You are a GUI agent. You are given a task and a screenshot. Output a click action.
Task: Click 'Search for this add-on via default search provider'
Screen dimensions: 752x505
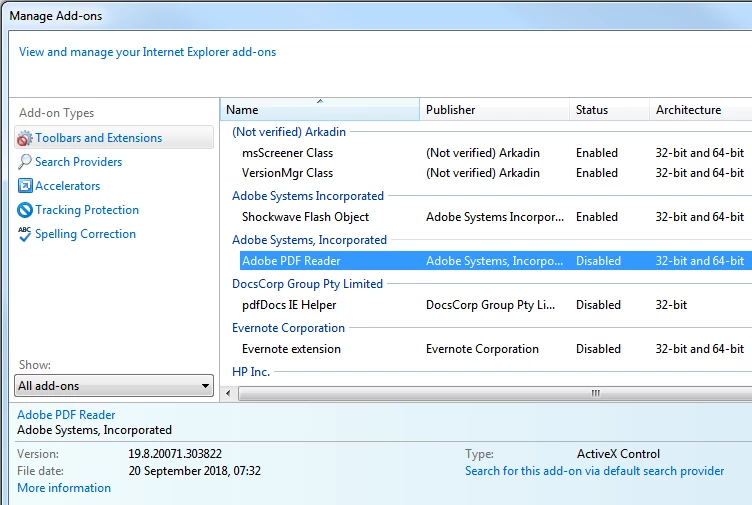click(x=594, y=471)
